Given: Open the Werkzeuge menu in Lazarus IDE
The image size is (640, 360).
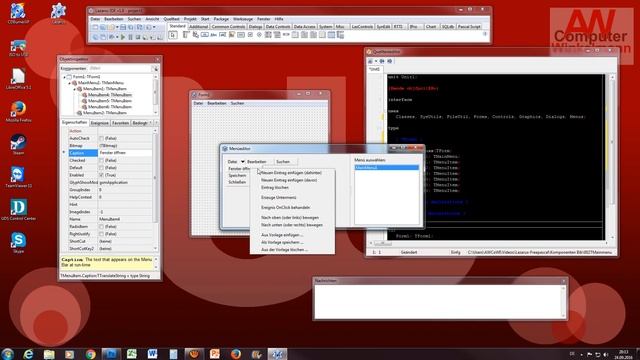Looking at the screenshot, I should (243, 19).
